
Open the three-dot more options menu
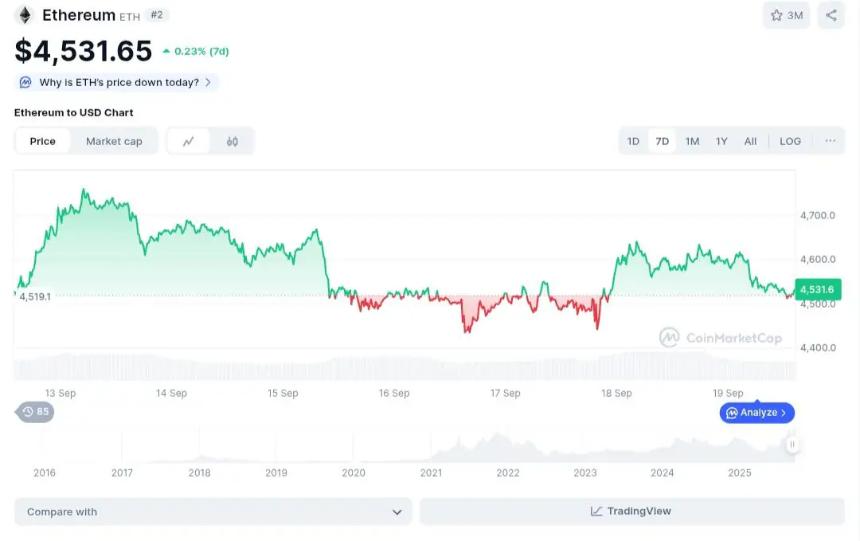pos(830,141)
